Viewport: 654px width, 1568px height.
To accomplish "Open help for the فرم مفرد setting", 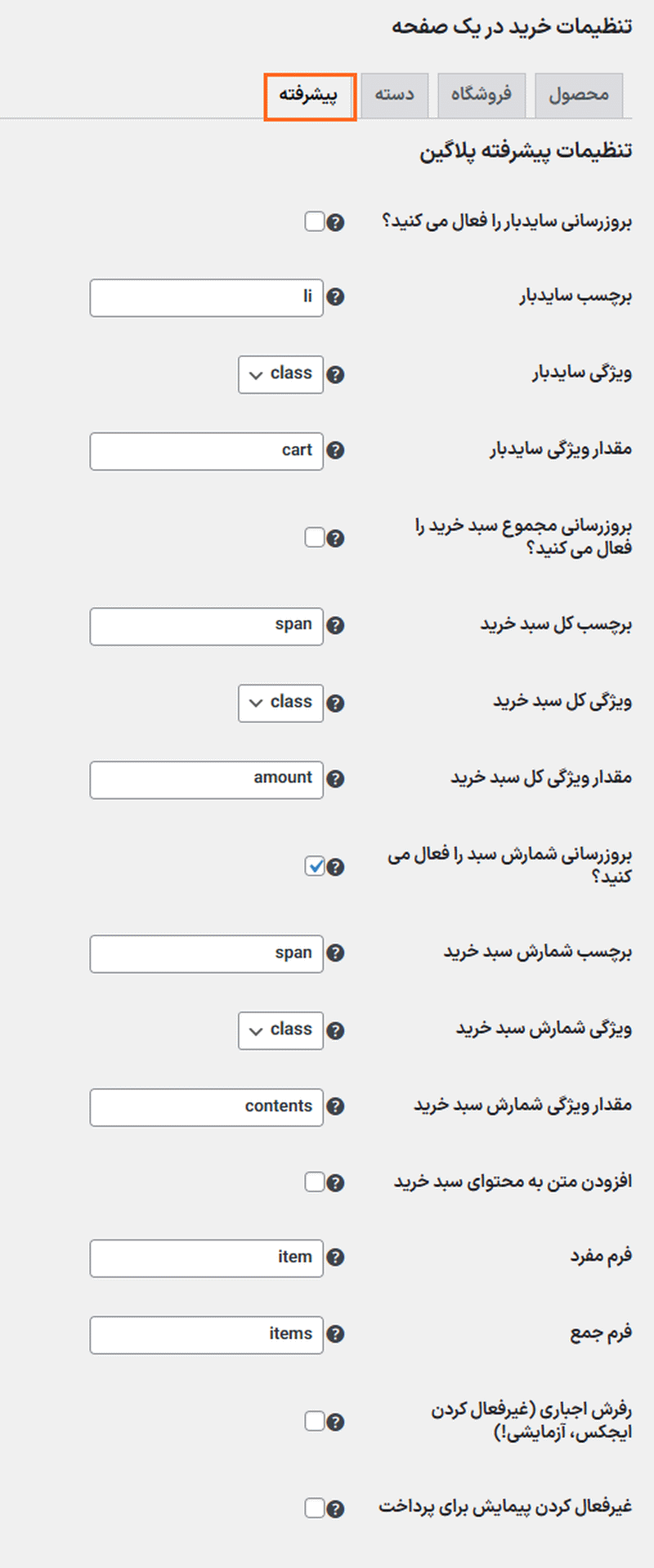I will point(334,1258).
